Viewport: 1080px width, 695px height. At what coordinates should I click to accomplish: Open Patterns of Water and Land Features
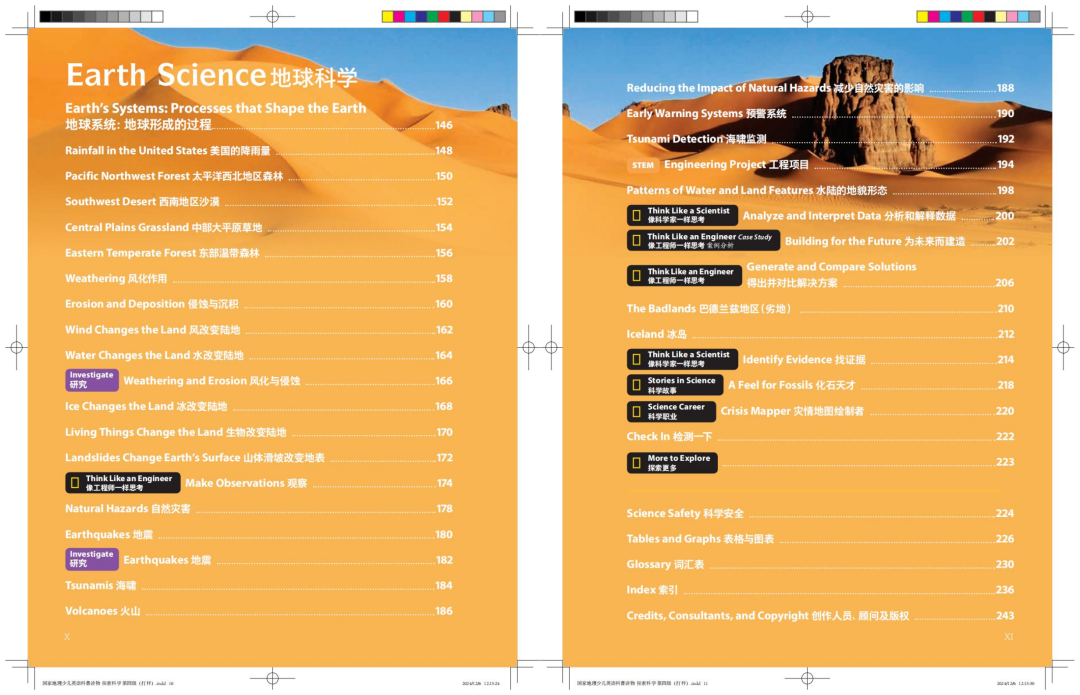pos(756,191)
